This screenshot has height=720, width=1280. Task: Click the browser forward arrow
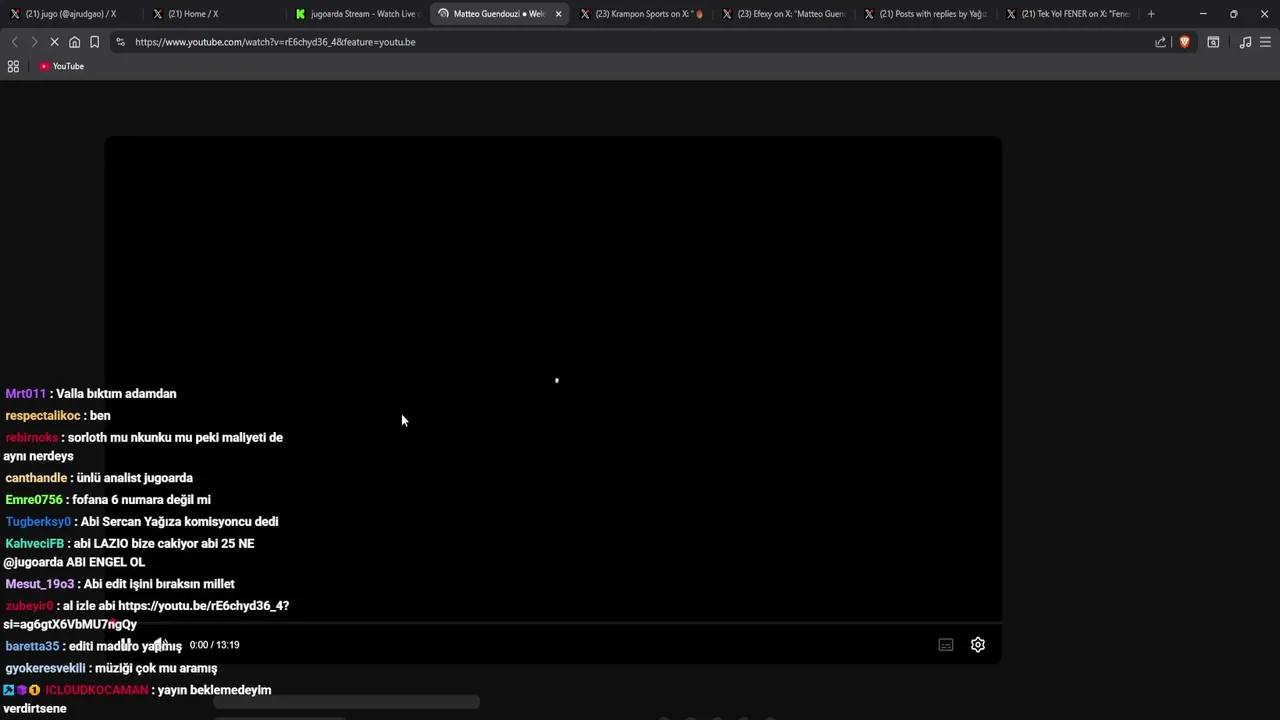[x=34, y=42]
